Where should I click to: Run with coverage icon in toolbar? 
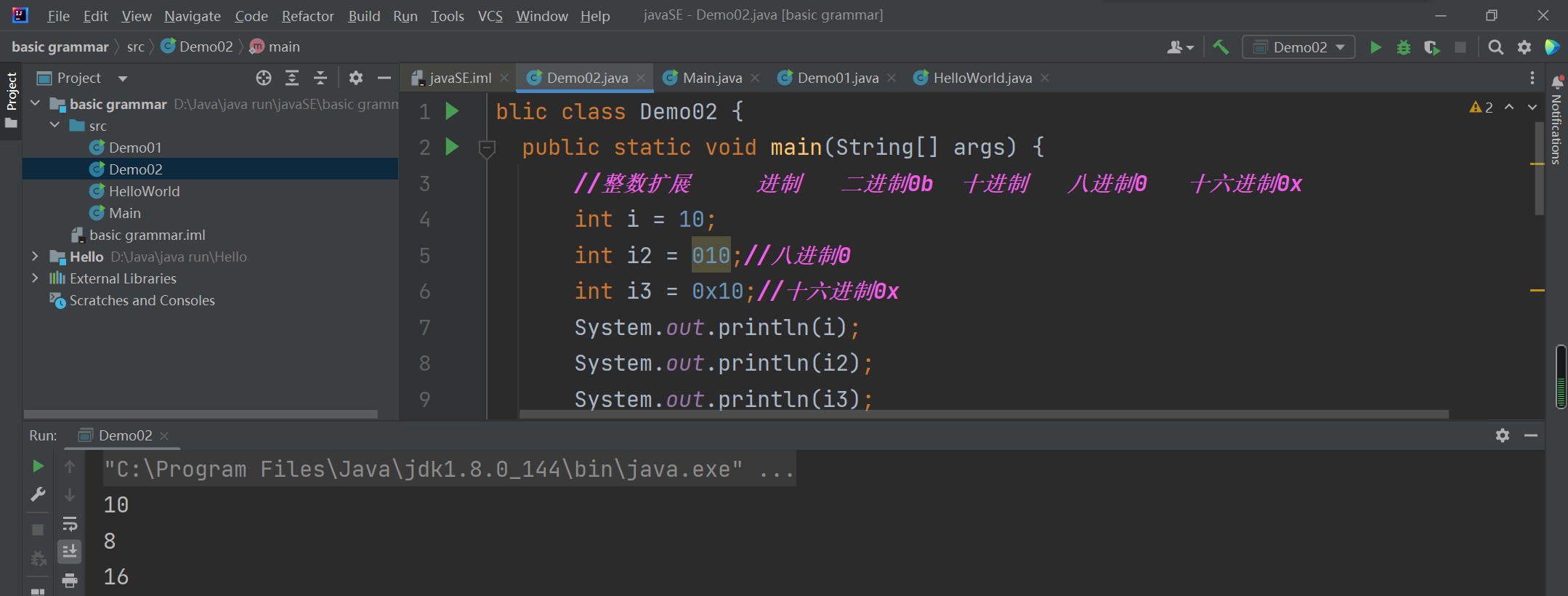pyautogui.click(x=1431, y=47)
